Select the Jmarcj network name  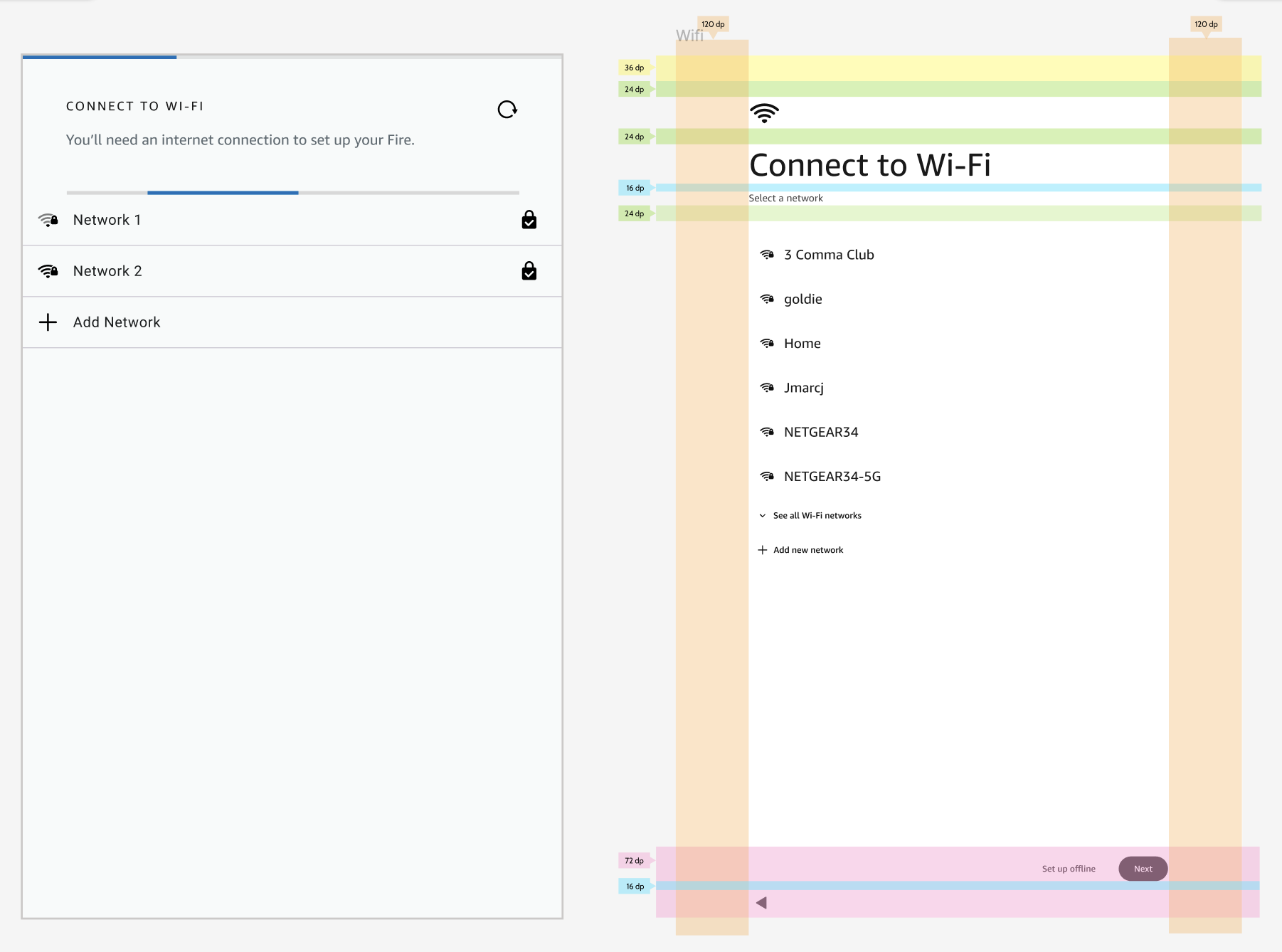804,388
